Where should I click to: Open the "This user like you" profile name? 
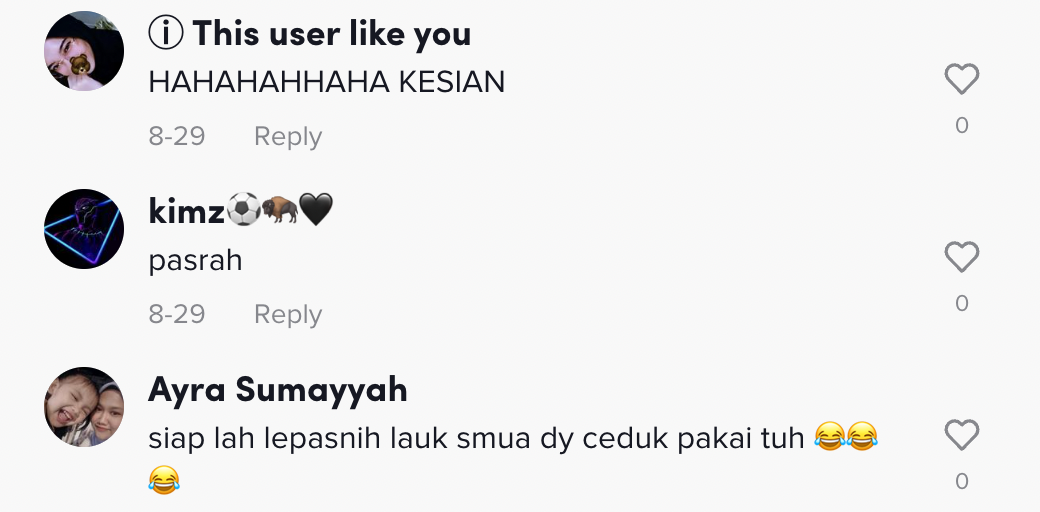coord(332,33)
